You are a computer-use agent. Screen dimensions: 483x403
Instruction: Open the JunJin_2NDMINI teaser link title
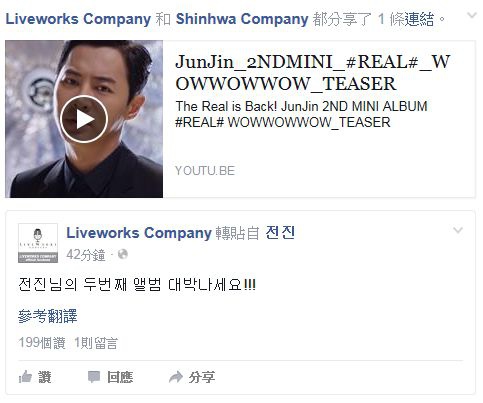coord(313,72)
